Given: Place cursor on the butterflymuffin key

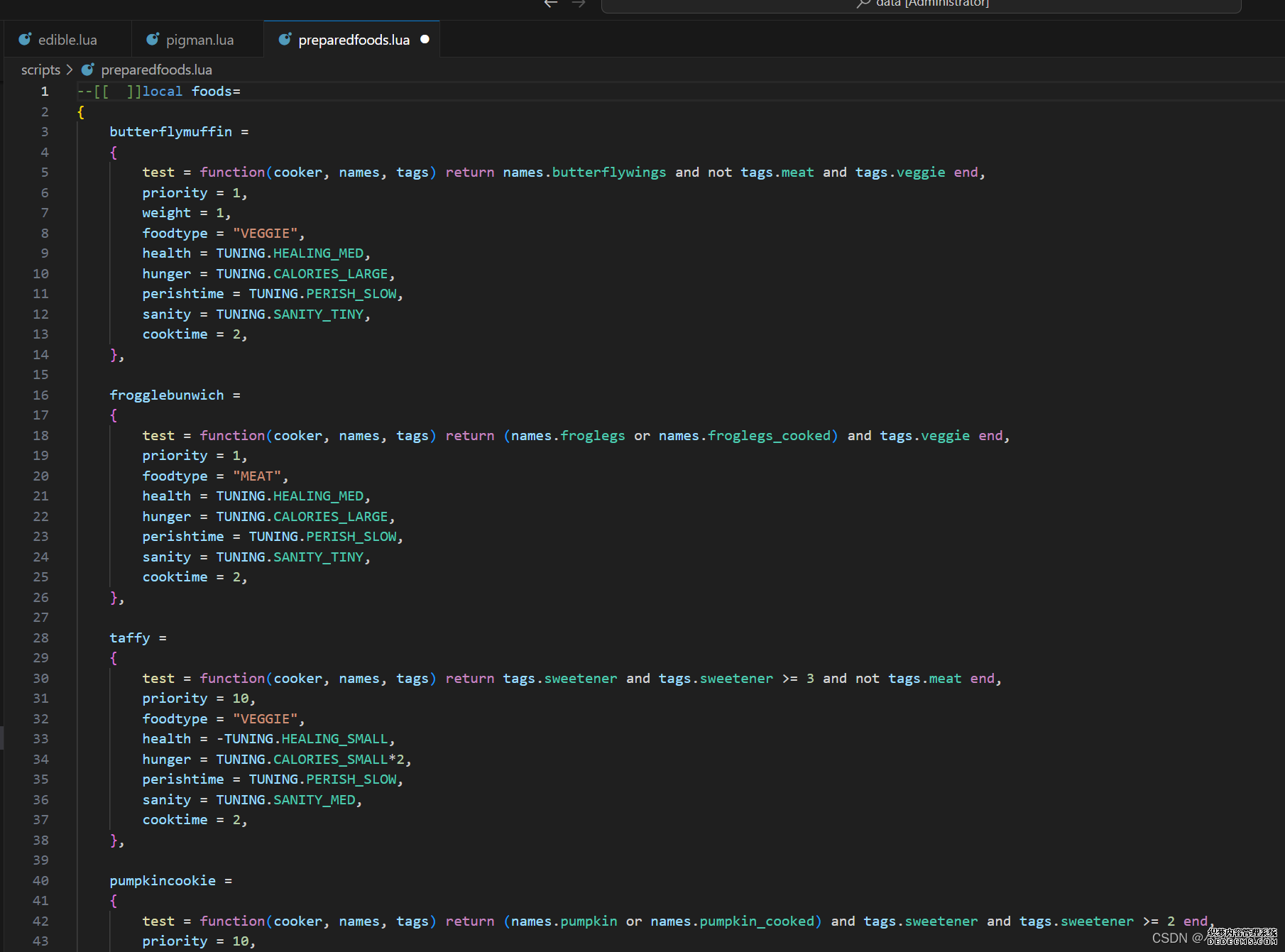Looking at the screenshot, I should click(170, 131).
